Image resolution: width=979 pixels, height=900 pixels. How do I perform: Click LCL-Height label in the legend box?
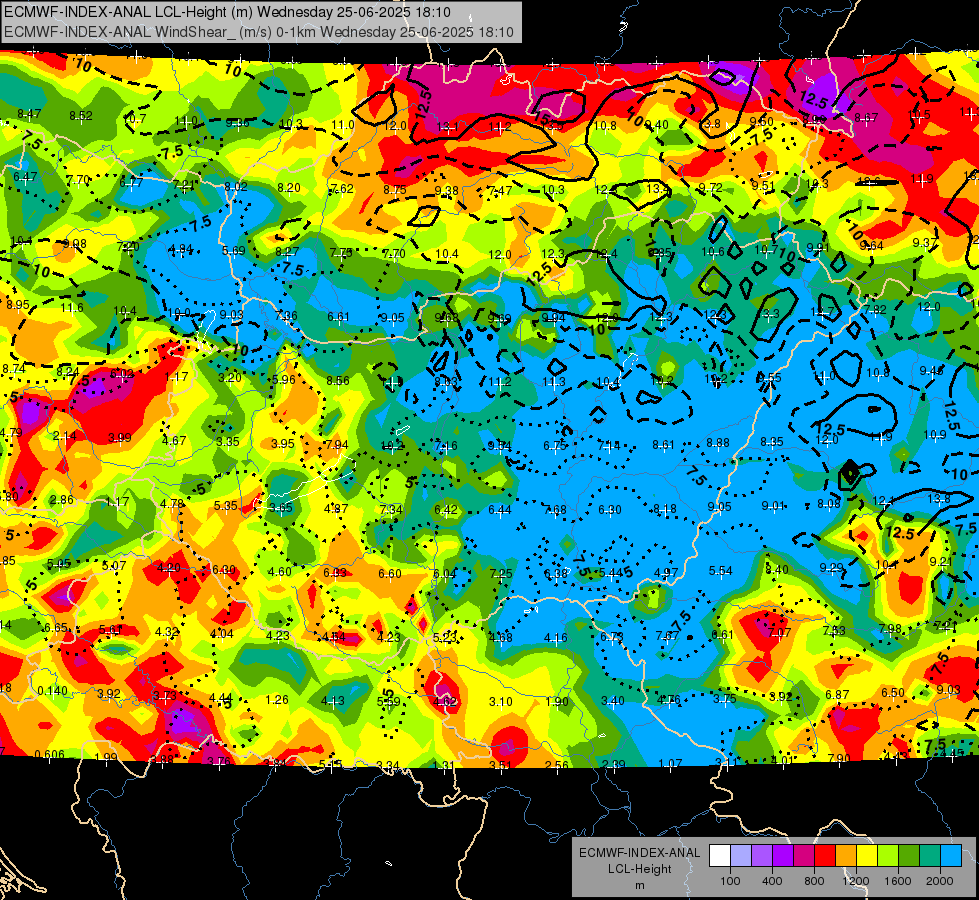click(639, 869)
